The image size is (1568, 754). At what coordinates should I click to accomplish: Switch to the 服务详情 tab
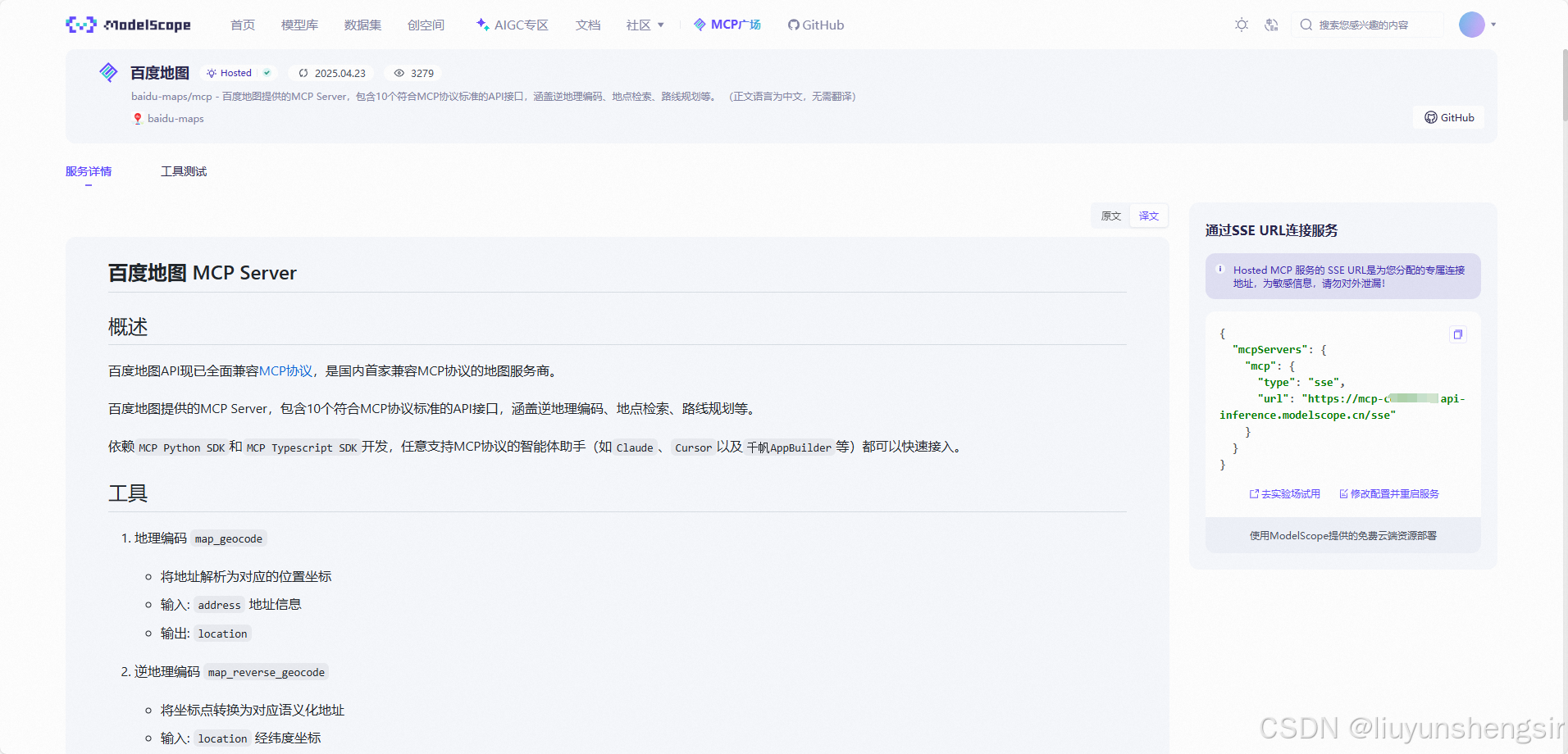tap(89, 171)
